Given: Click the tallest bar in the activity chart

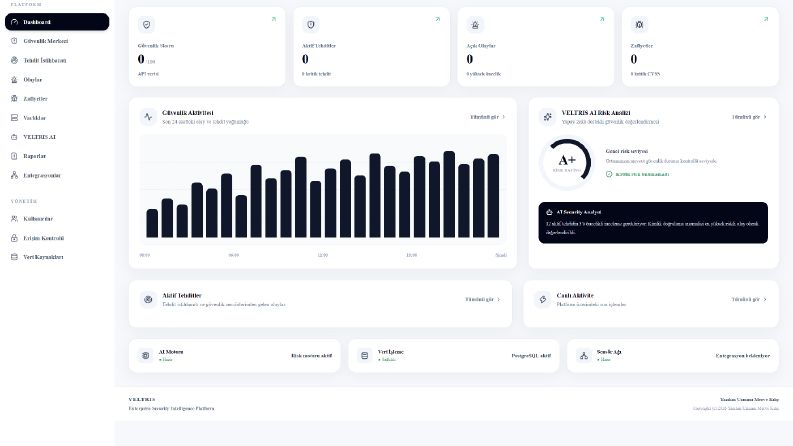Looking at the screenshot, I should (x=449, y=194).
